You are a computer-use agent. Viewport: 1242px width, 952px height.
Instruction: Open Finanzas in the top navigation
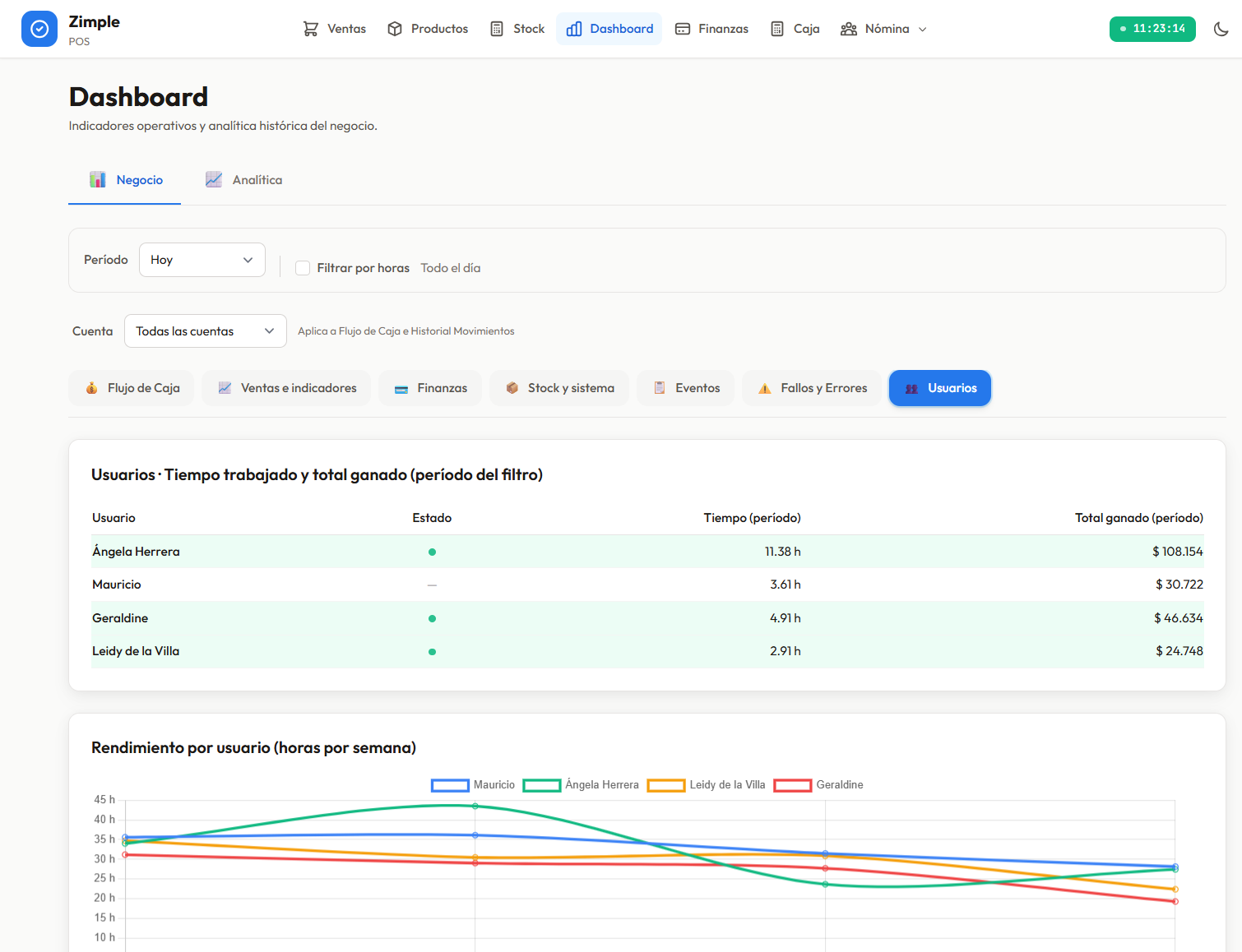(x=711, y=29)
